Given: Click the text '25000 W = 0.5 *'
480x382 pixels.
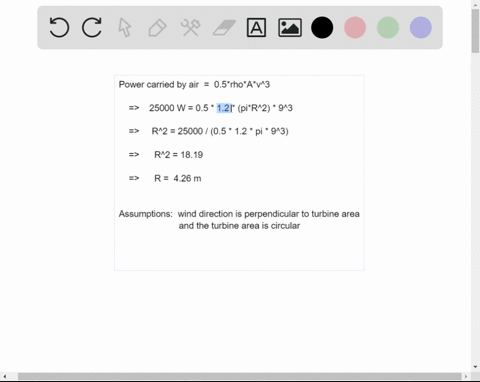Looking at the screenshot, I should 182,108.
